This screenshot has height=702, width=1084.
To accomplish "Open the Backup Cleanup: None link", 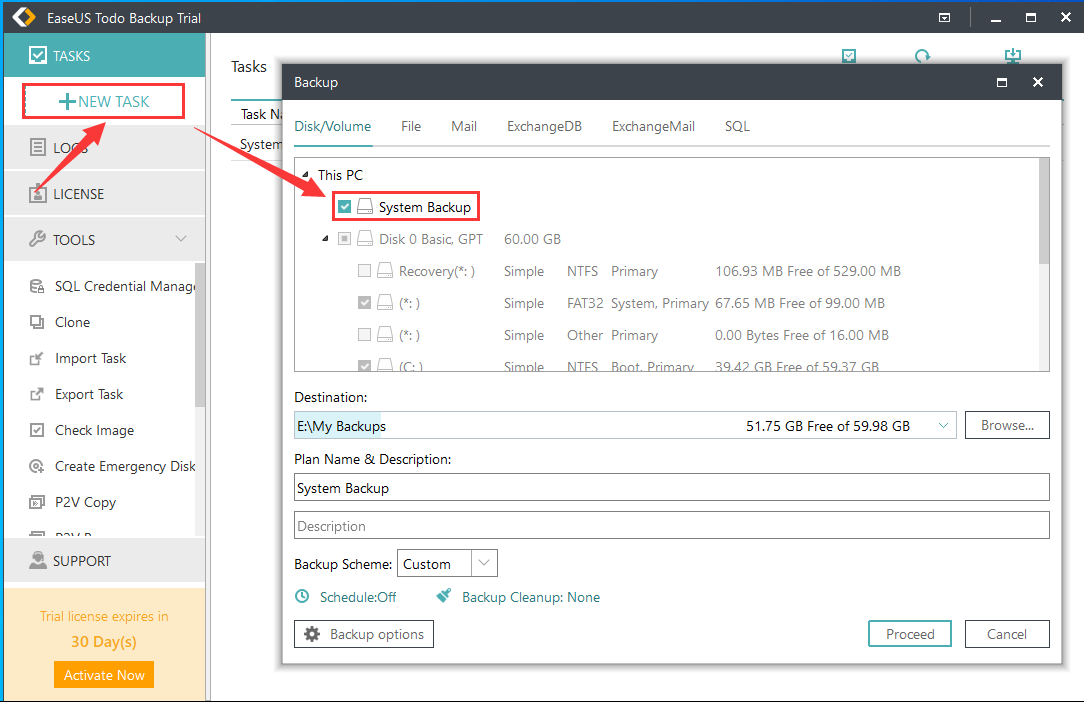I will point(531,597).
